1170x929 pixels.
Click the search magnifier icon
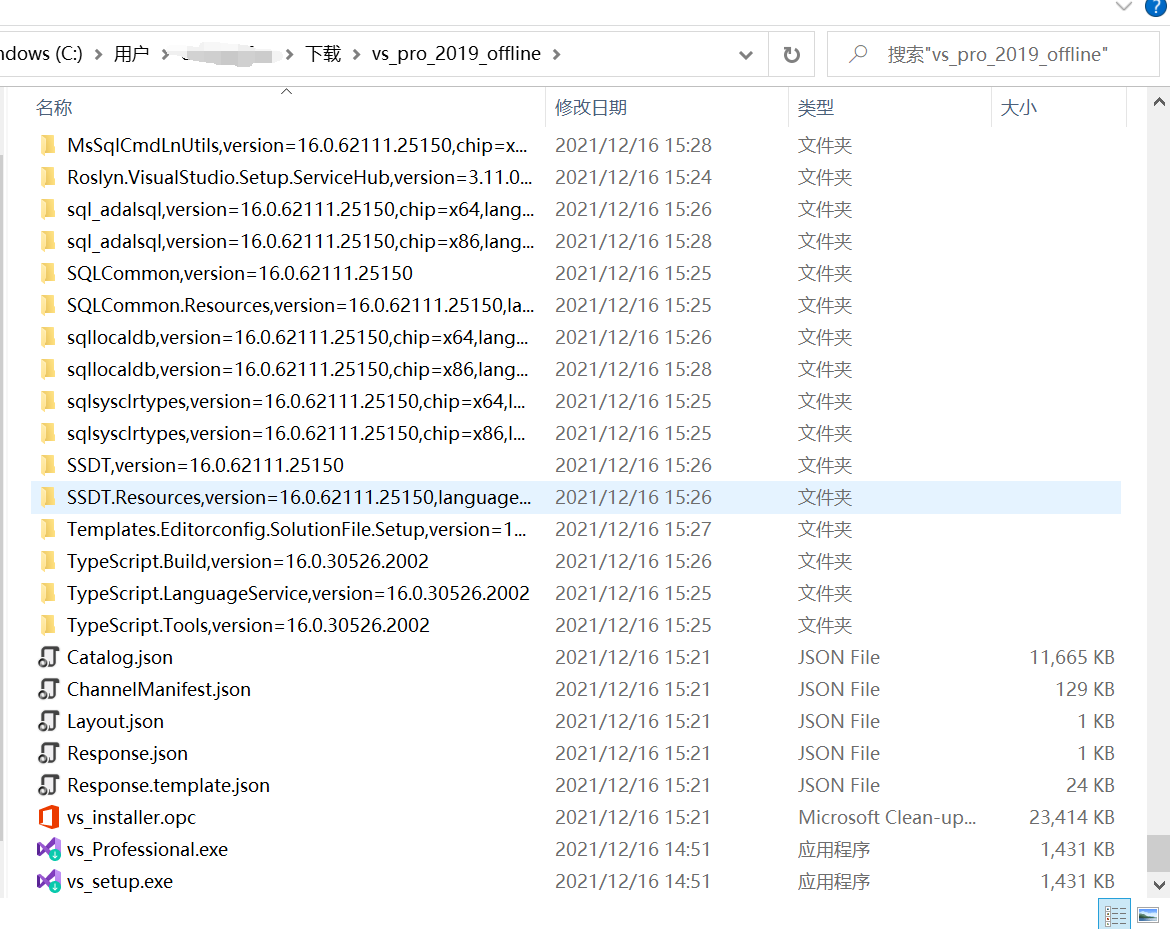coord(858,54)
